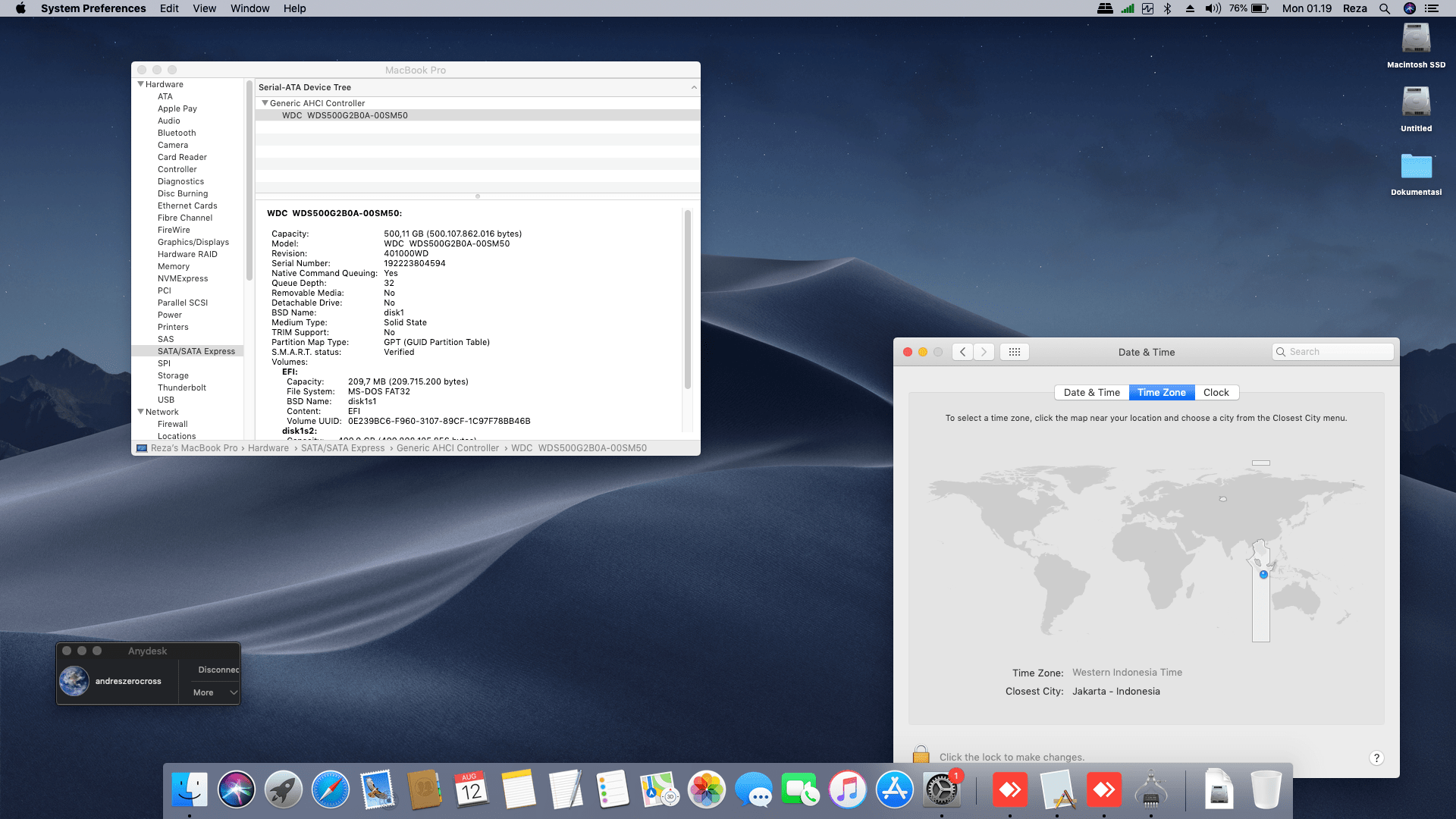Click the lock icon to make changes

click(x=921, y=755)
